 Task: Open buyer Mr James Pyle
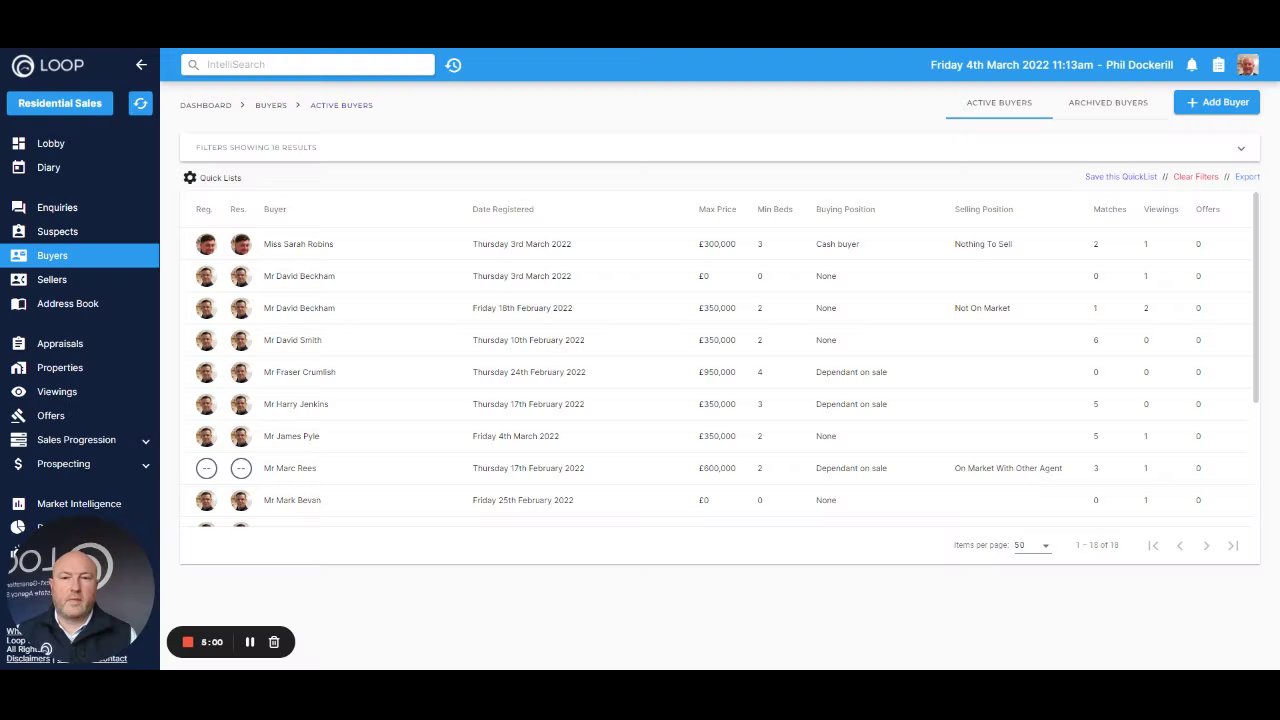pos(291,436)
